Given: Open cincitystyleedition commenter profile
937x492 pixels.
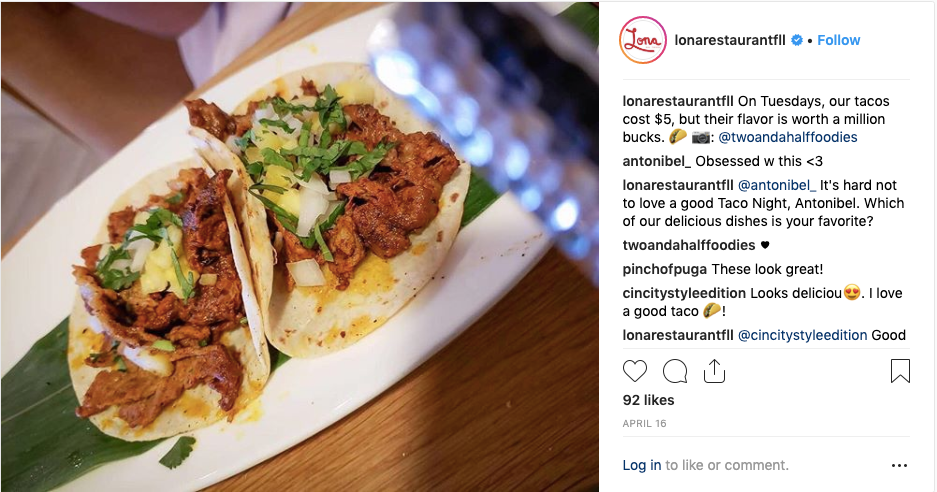Looking at the screenshot, I should [x=684, y=293].
